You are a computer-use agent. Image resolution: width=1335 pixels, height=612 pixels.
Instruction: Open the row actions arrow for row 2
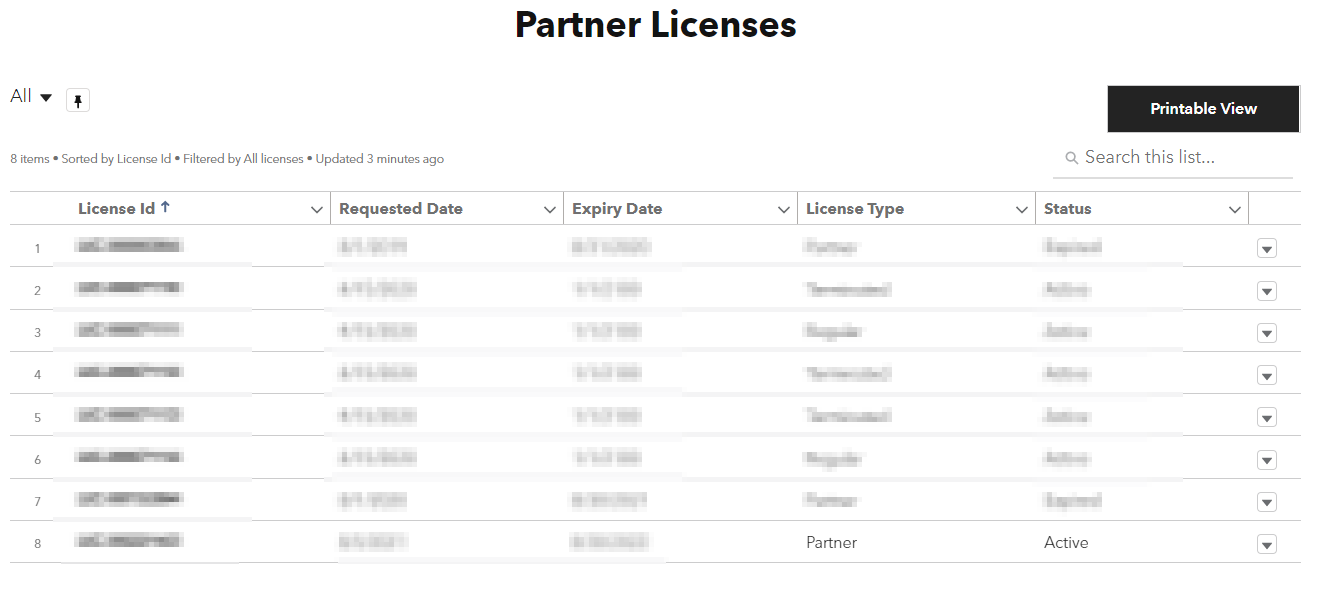coord(1266,290)
